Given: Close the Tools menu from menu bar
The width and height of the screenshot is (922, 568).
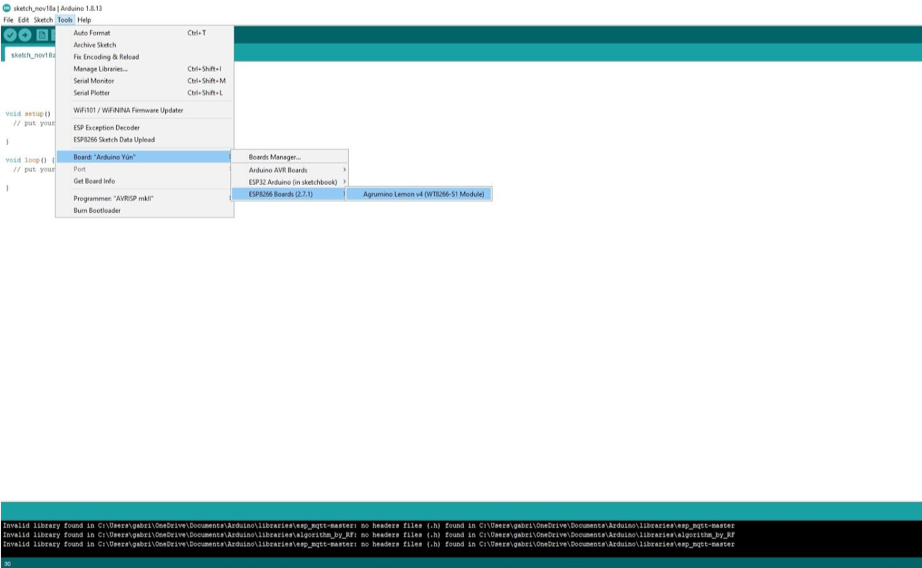Looking at the screenshot, I should tap(65, 20).
